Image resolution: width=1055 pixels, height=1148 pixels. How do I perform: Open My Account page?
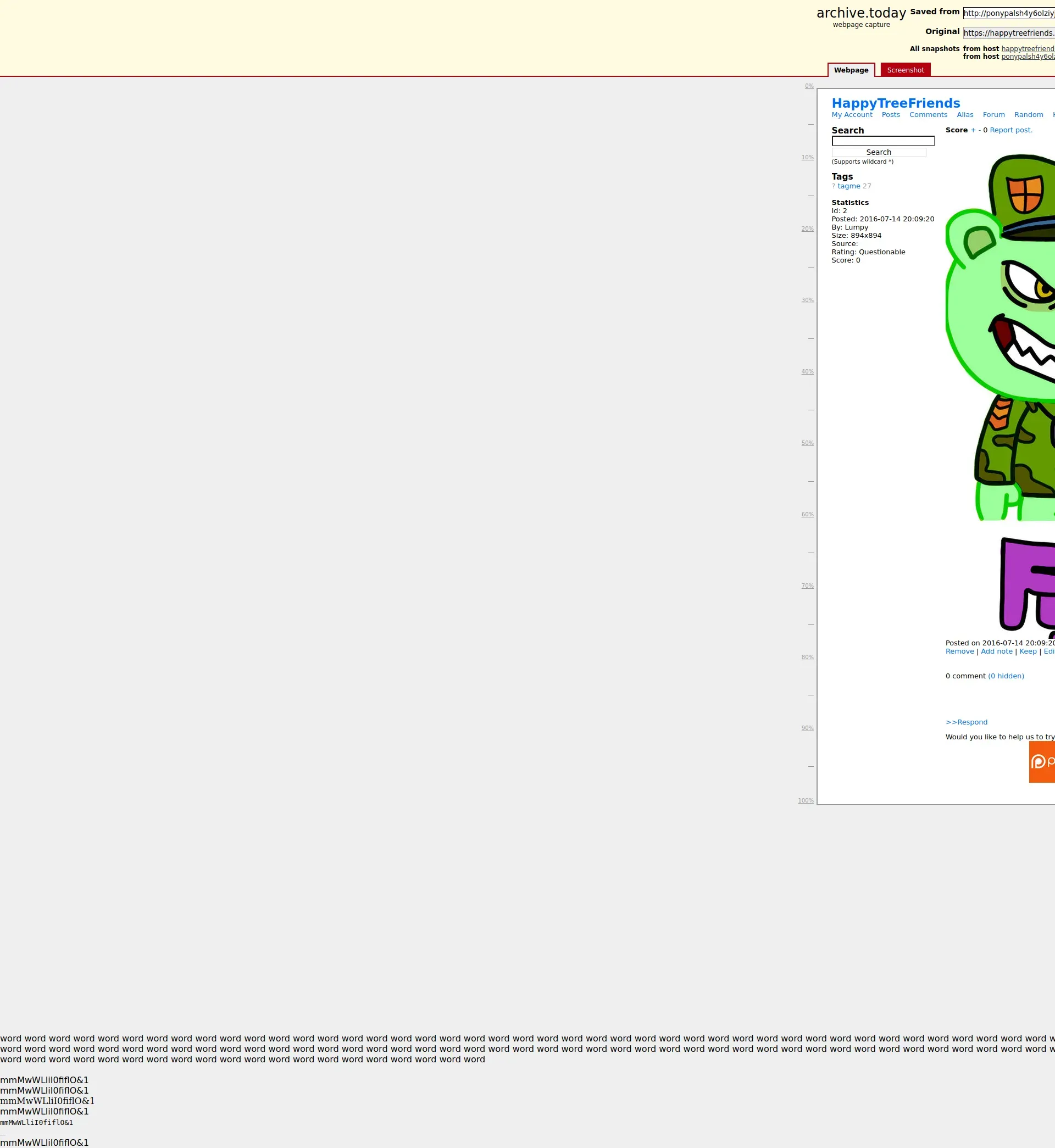tap(851, 115)
